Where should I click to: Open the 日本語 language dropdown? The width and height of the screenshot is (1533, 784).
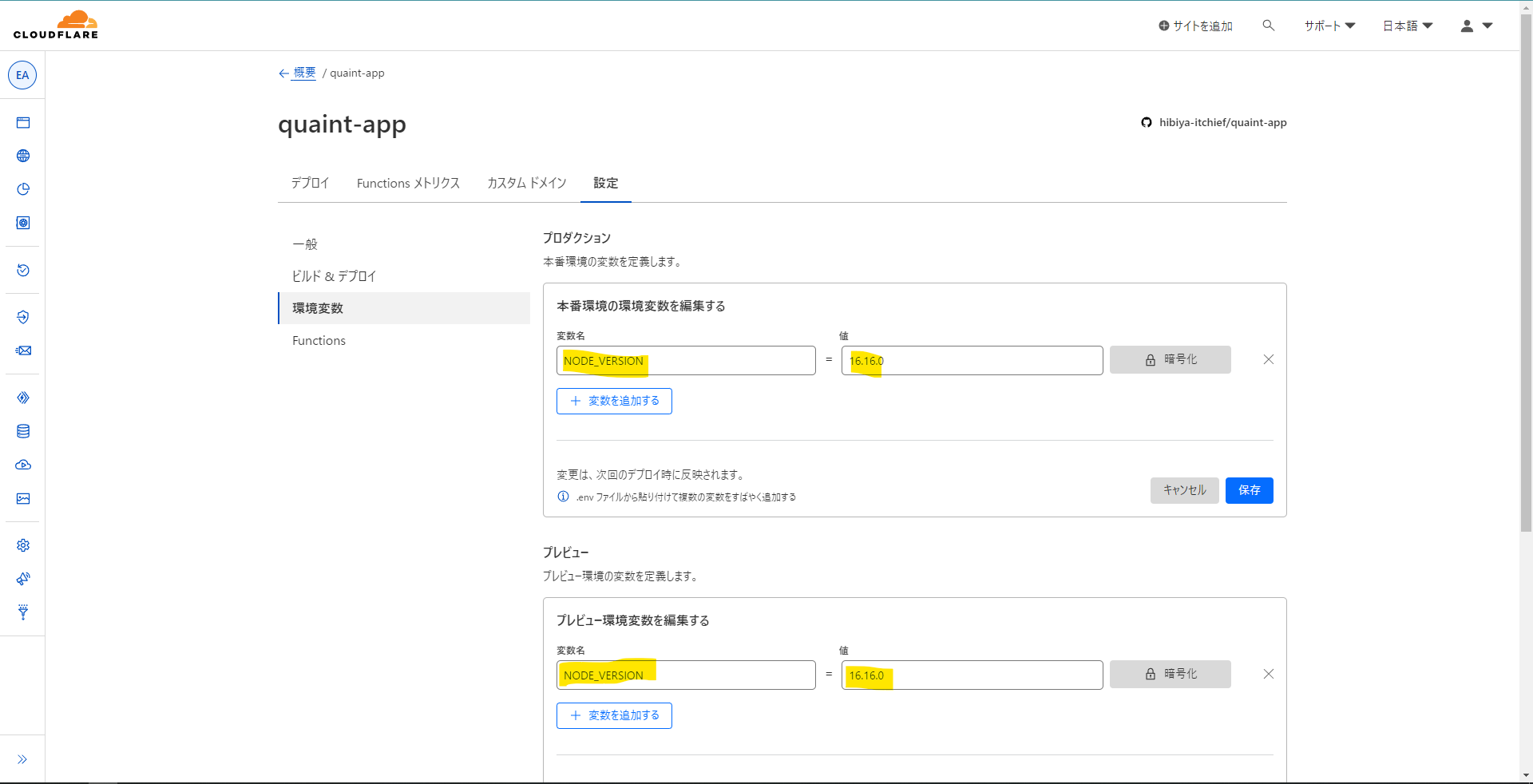(1408, 26)
